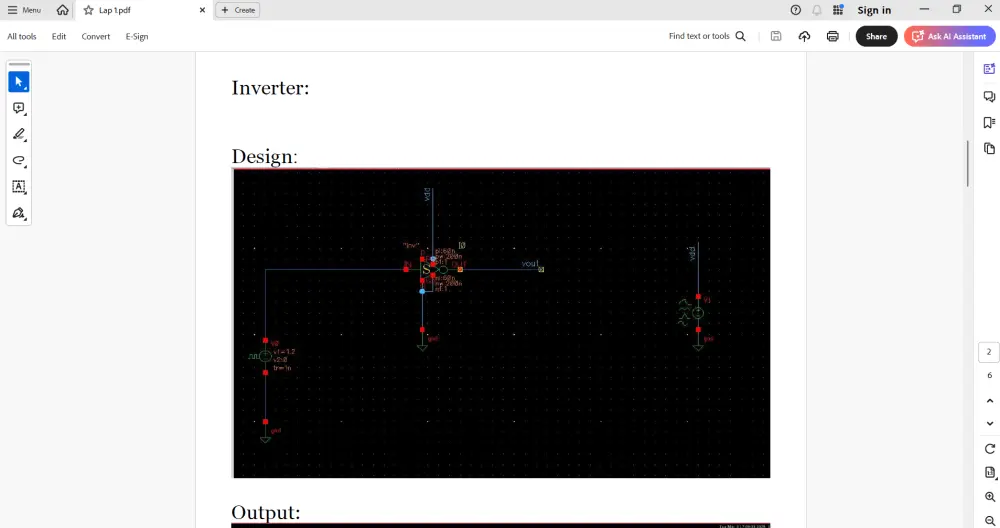1000x528 pixels.
Task: Close the Lap 1.pdf tab
Action: (x=202, y=10)
